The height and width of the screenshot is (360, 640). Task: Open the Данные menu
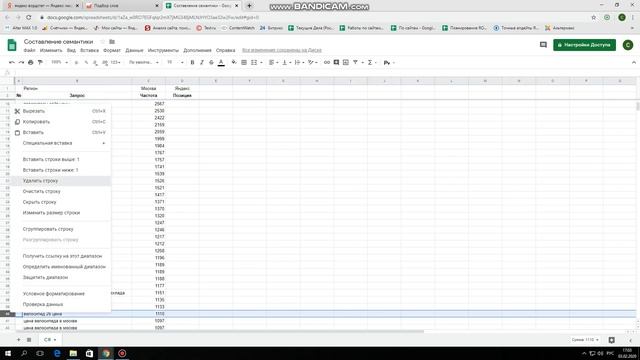[134, 50]
